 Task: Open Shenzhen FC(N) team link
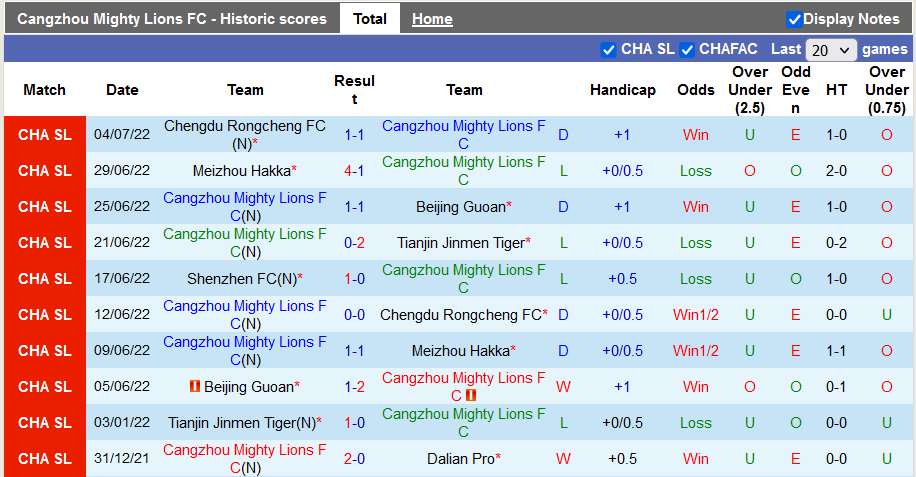coord(242,279)
